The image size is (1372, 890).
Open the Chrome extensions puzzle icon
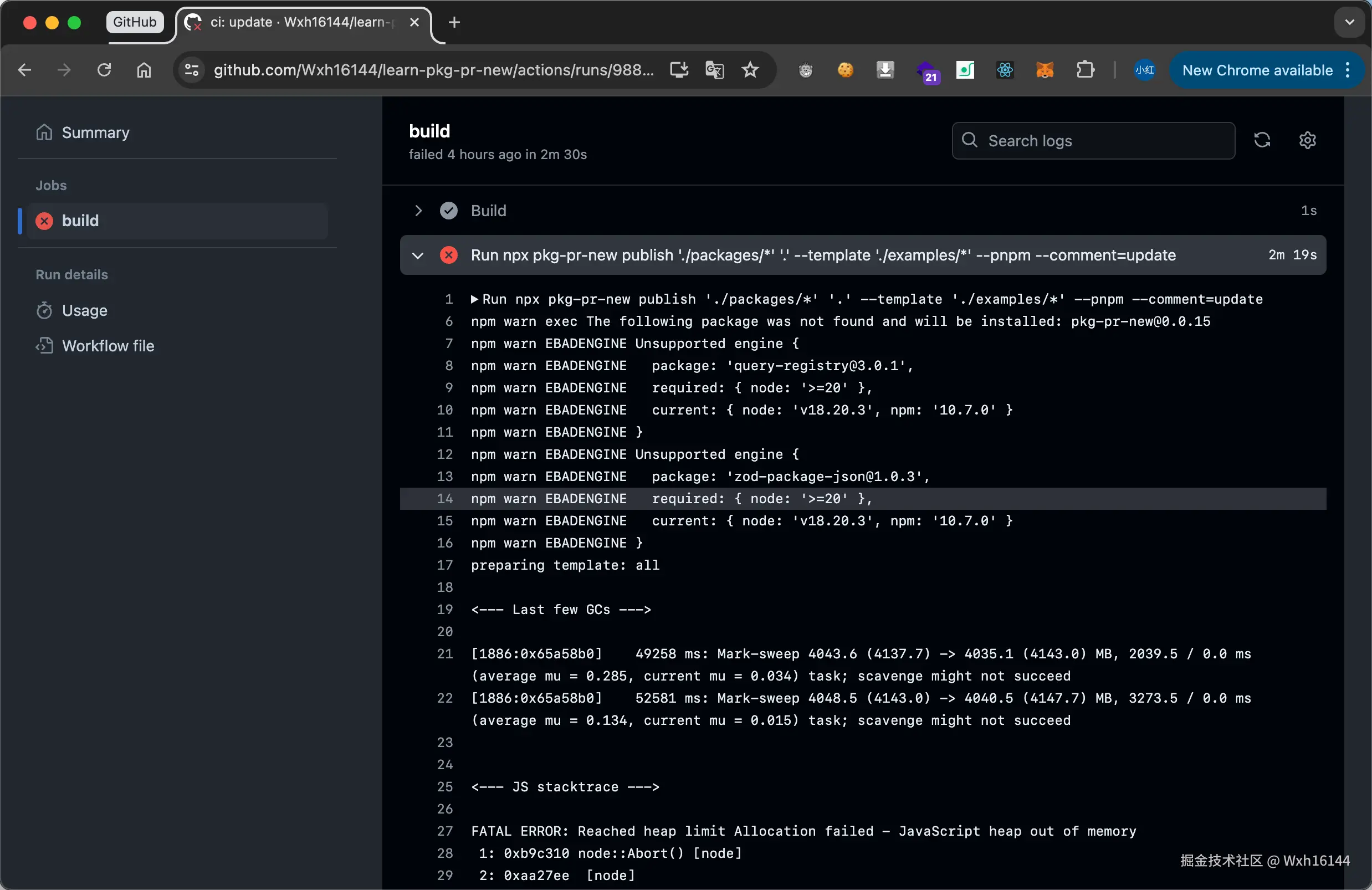pyautogui.click(x=1085, y=70)
